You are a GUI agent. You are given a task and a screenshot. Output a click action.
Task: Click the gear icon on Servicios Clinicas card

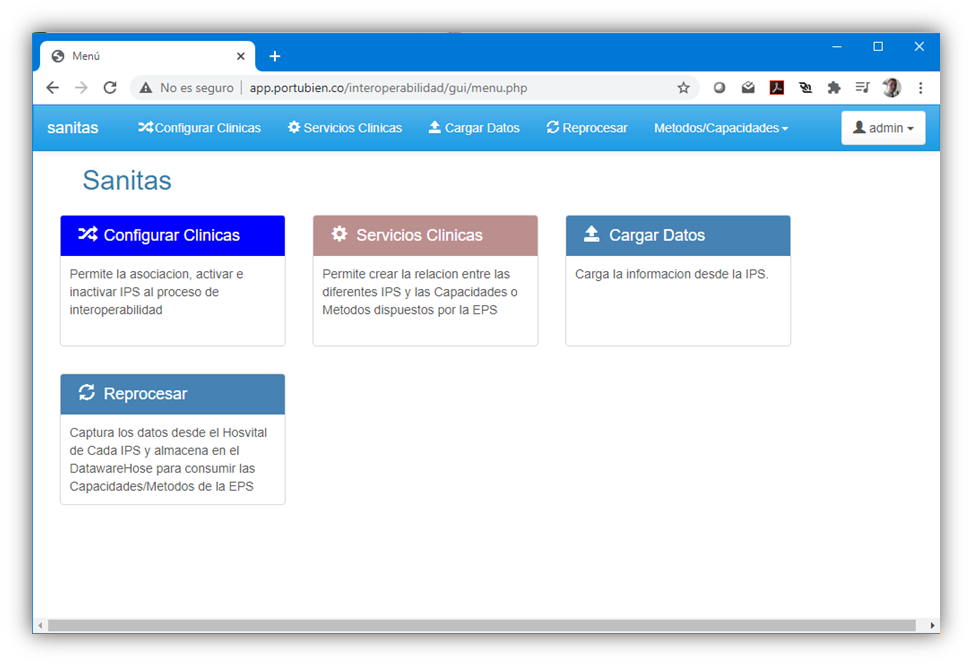(x=339, y=234)
